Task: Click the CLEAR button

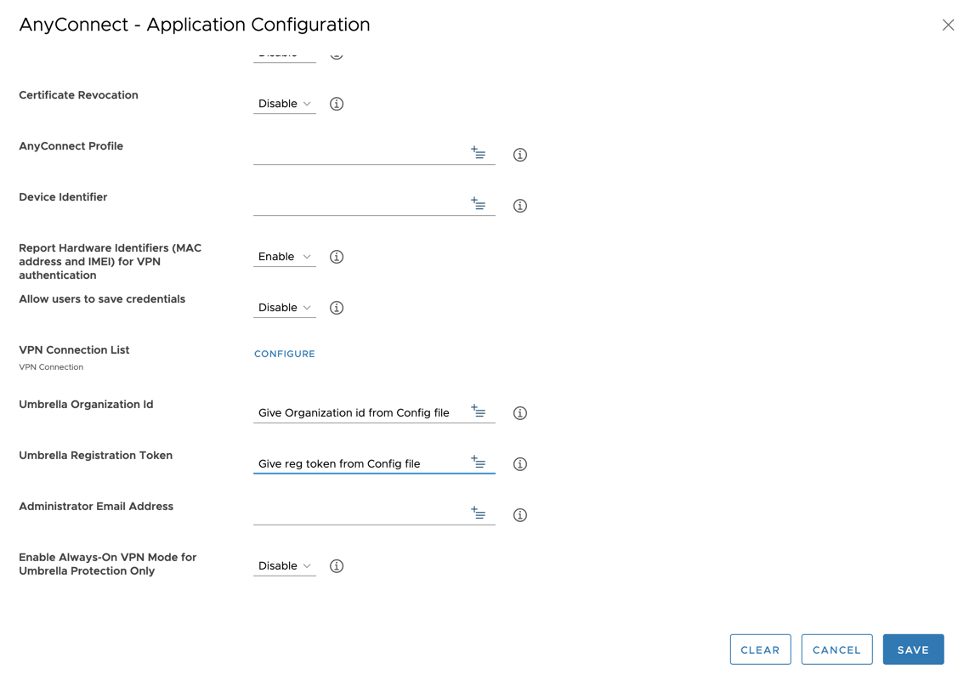Action: (x=760, y=650)
